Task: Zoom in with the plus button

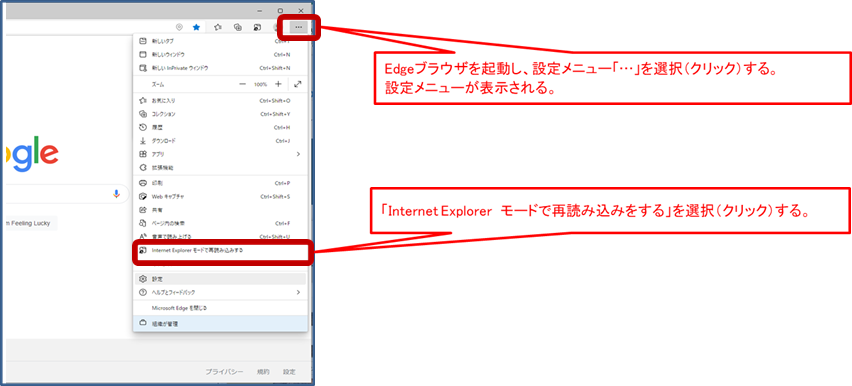Action: point(278,84)
